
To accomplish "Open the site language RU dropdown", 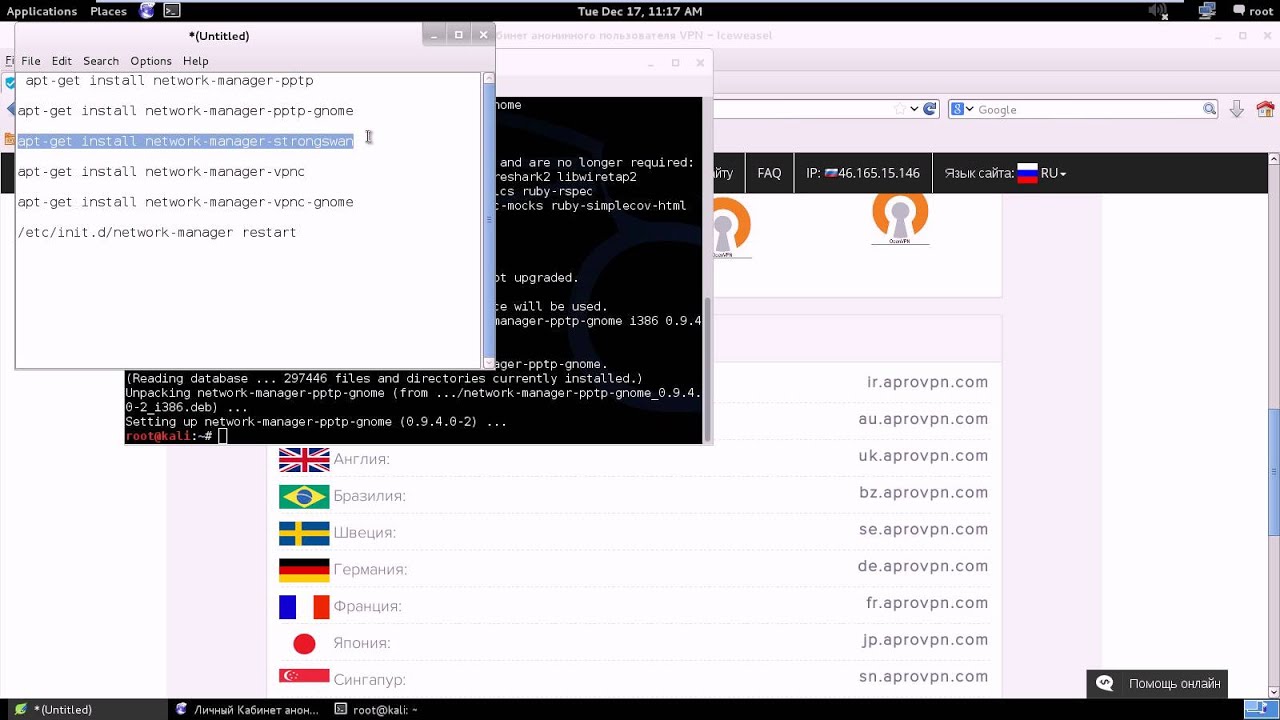I will [1042, 173].
